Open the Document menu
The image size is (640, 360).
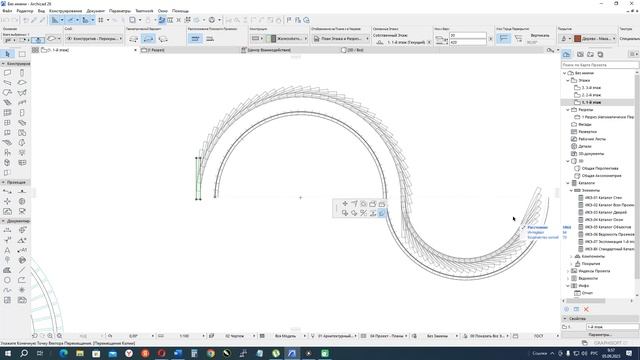click(x=96, y=11)
